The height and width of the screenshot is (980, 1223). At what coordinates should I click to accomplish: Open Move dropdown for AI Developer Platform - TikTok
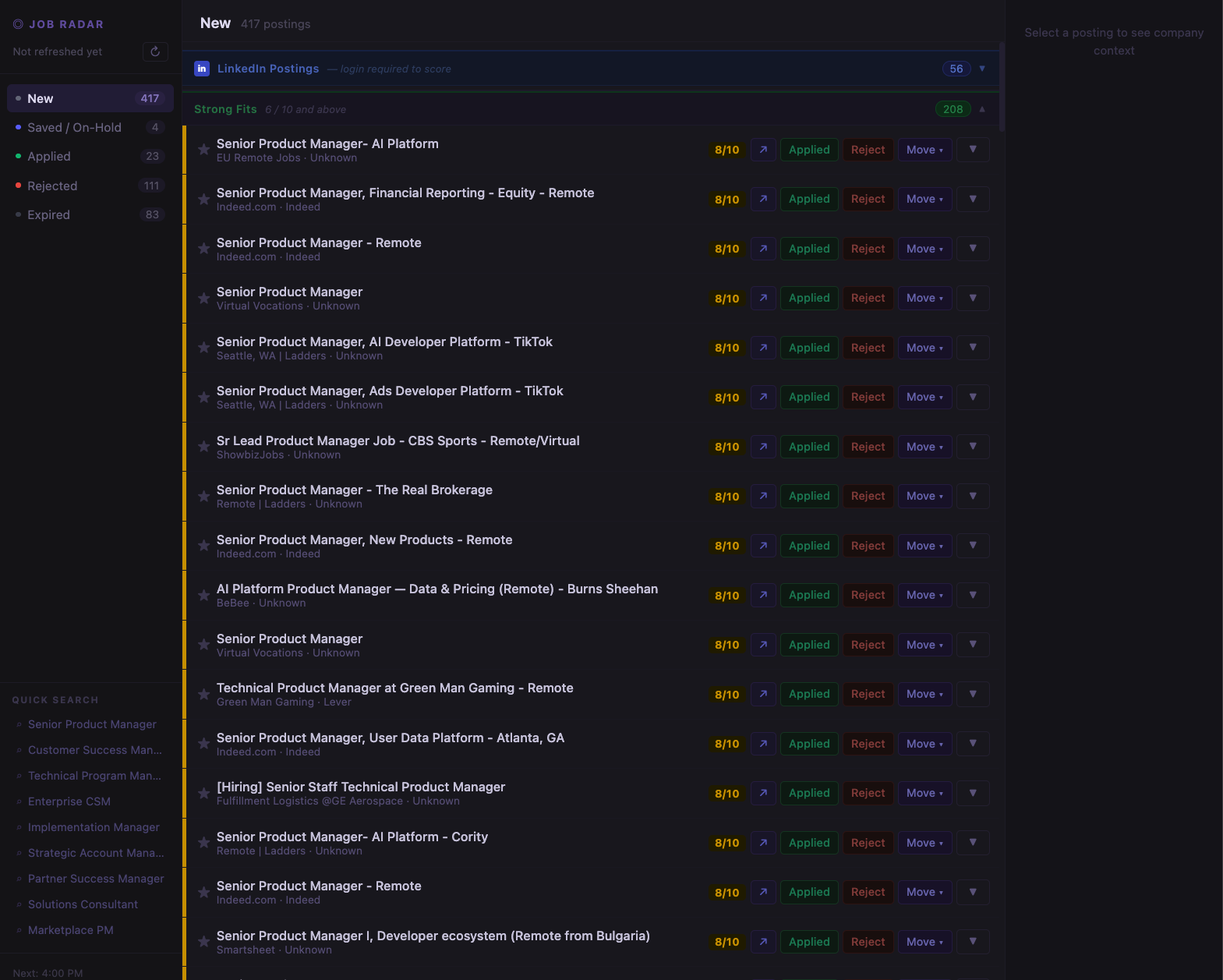(x=924, y=348)
